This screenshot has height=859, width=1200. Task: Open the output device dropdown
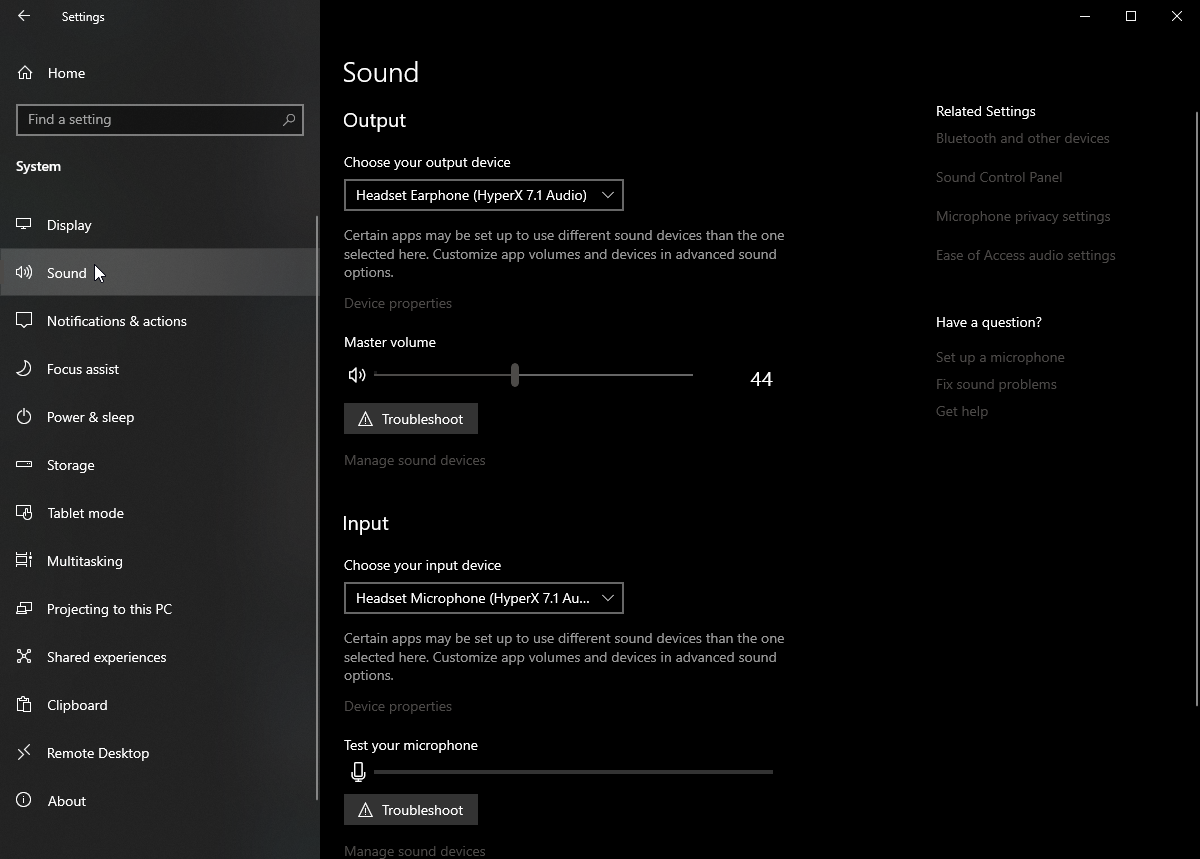[x=483, y=195]
